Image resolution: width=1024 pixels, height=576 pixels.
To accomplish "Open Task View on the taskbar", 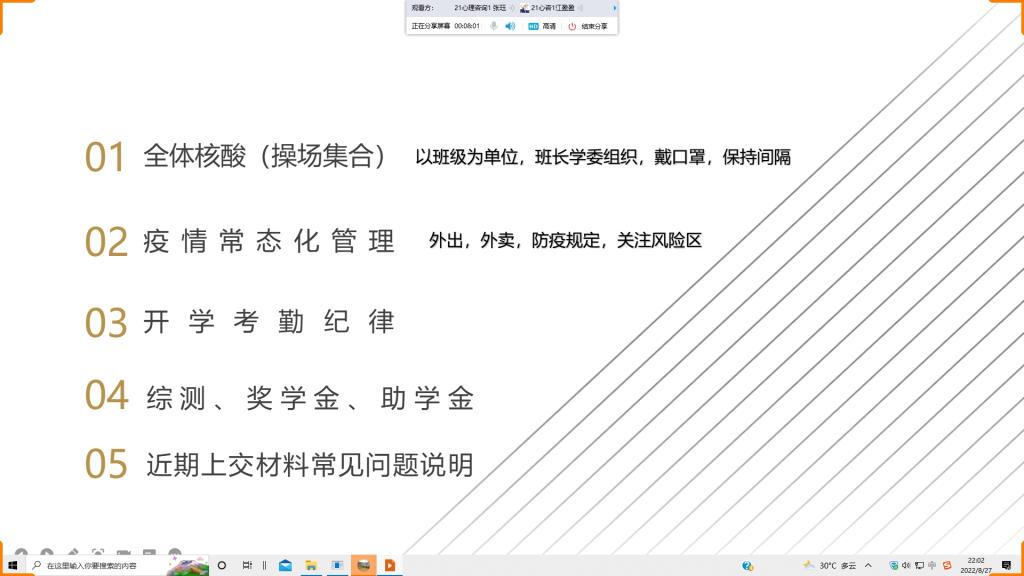I will 247,565.
